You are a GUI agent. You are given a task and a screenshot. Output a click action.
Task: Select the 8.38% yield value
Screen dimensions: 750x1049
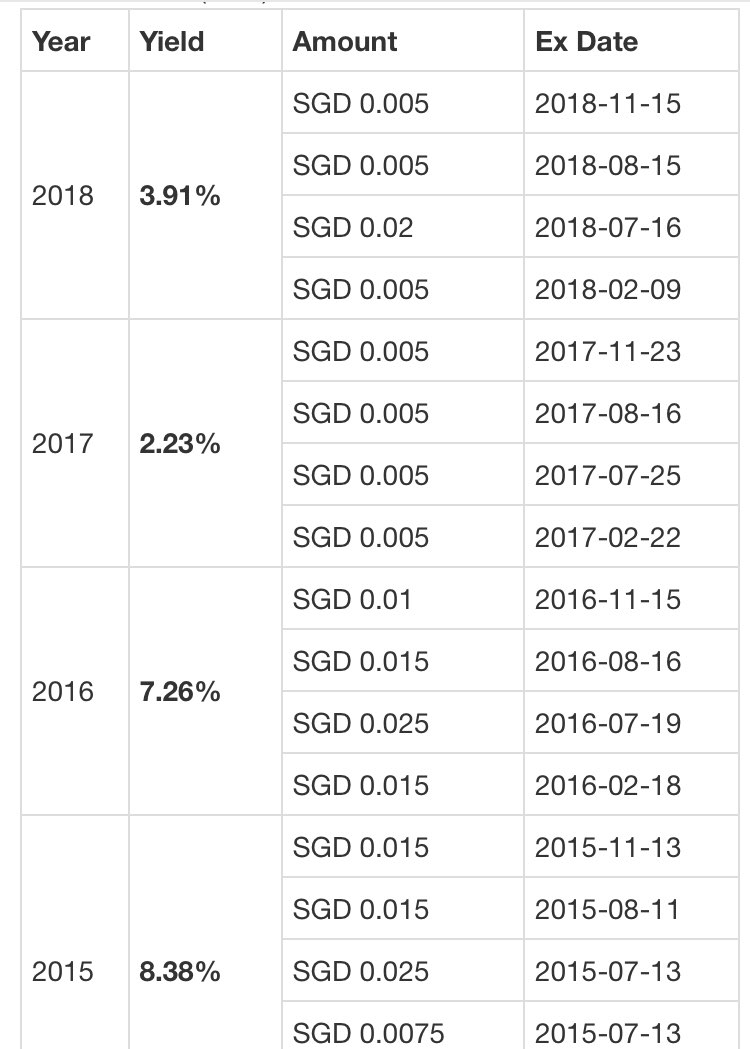point(180,972)
